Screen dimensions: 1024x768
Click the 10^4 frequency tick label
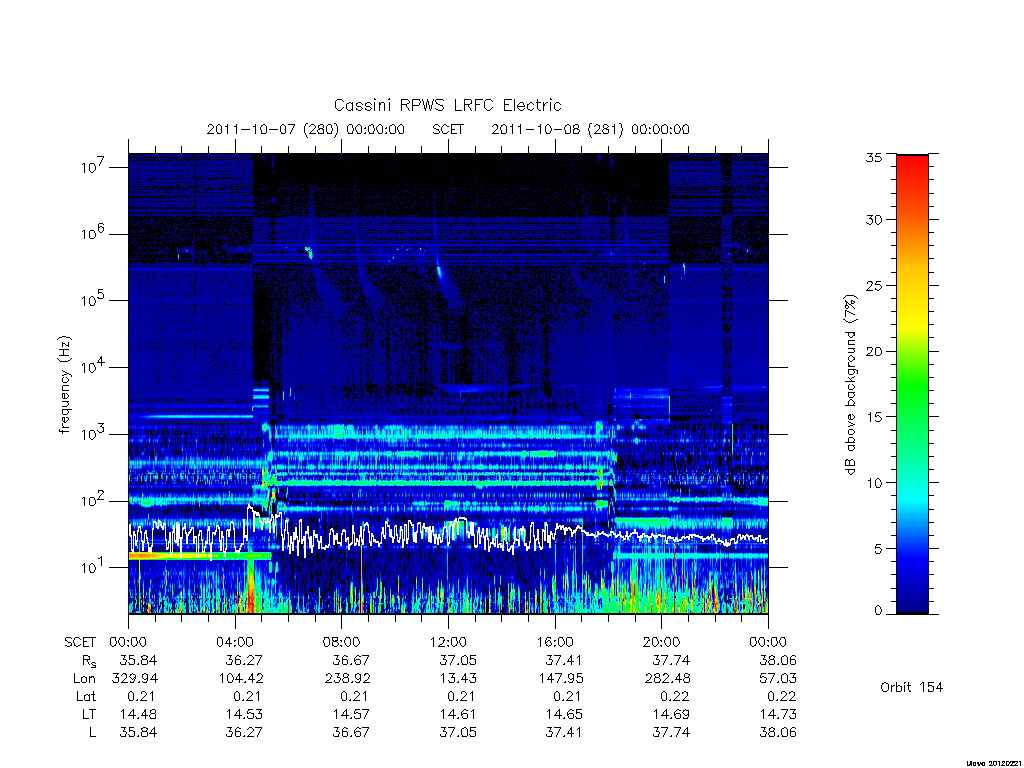pyautogui.click(x=92, y=367)
